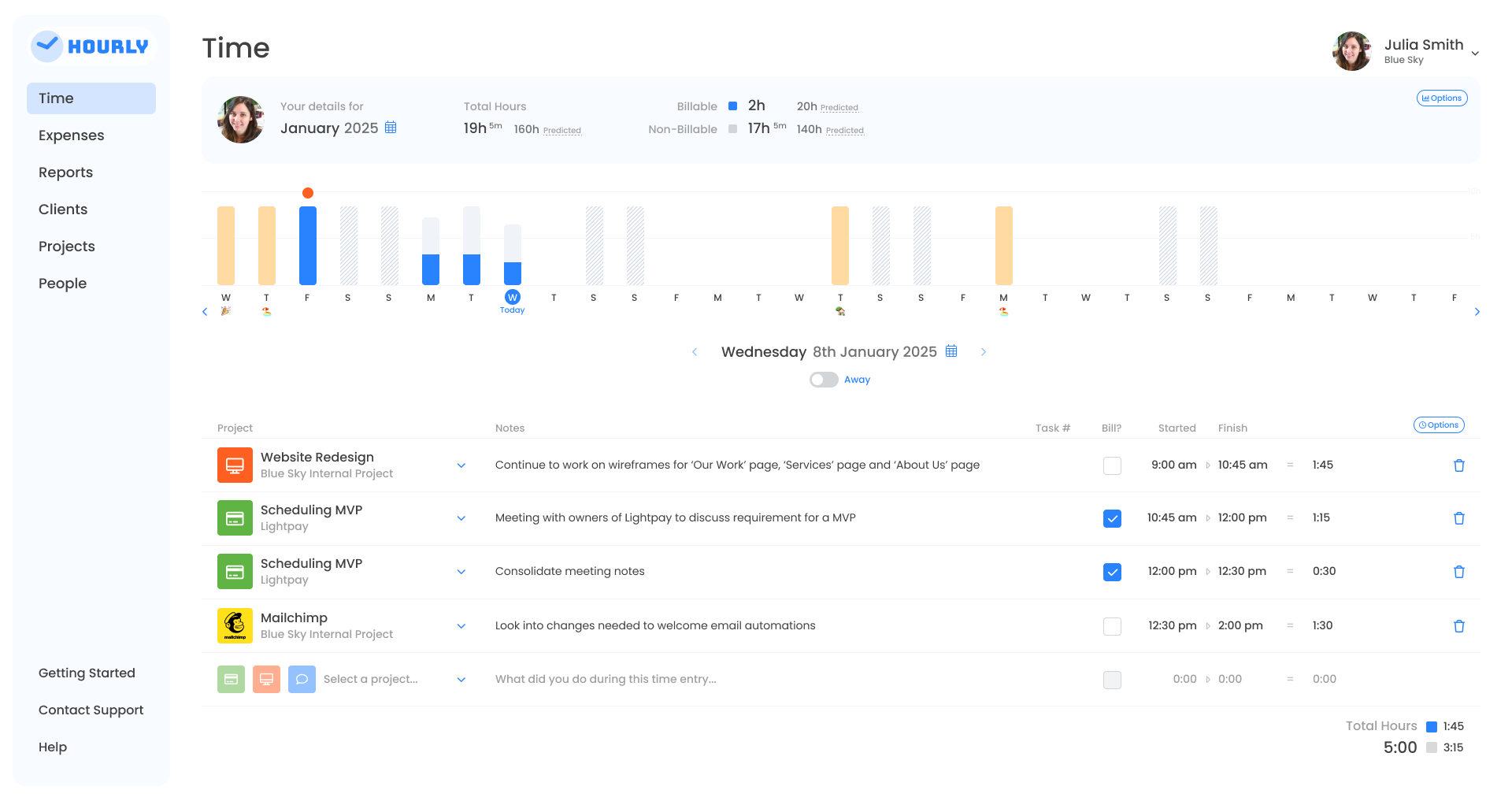The width and height of the screenshot is (1512, 801).
Task: Toggle the Away switch
Action: pos(823,379)
